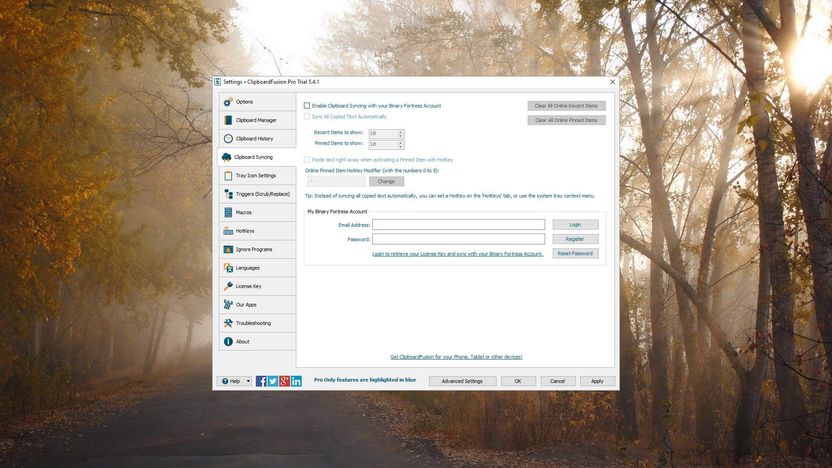Select the Clipboard Syncing tab
832x468 pixels.
(257, 157)
